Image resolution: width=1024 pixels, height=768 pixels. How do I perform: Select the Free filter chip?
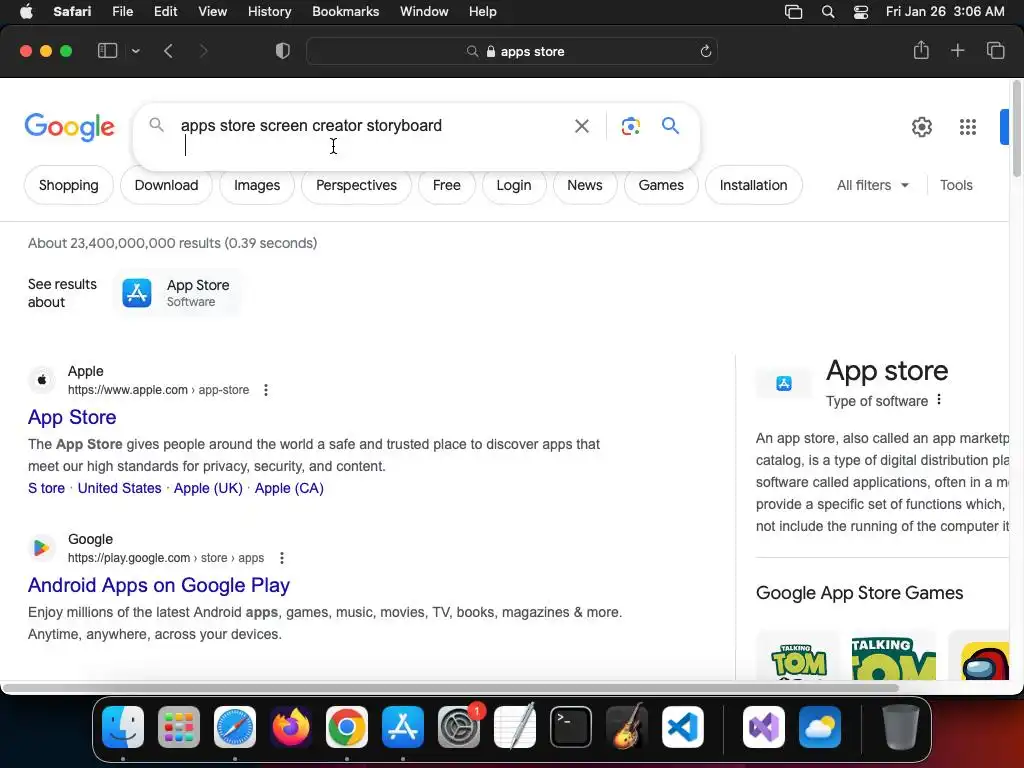446,185
